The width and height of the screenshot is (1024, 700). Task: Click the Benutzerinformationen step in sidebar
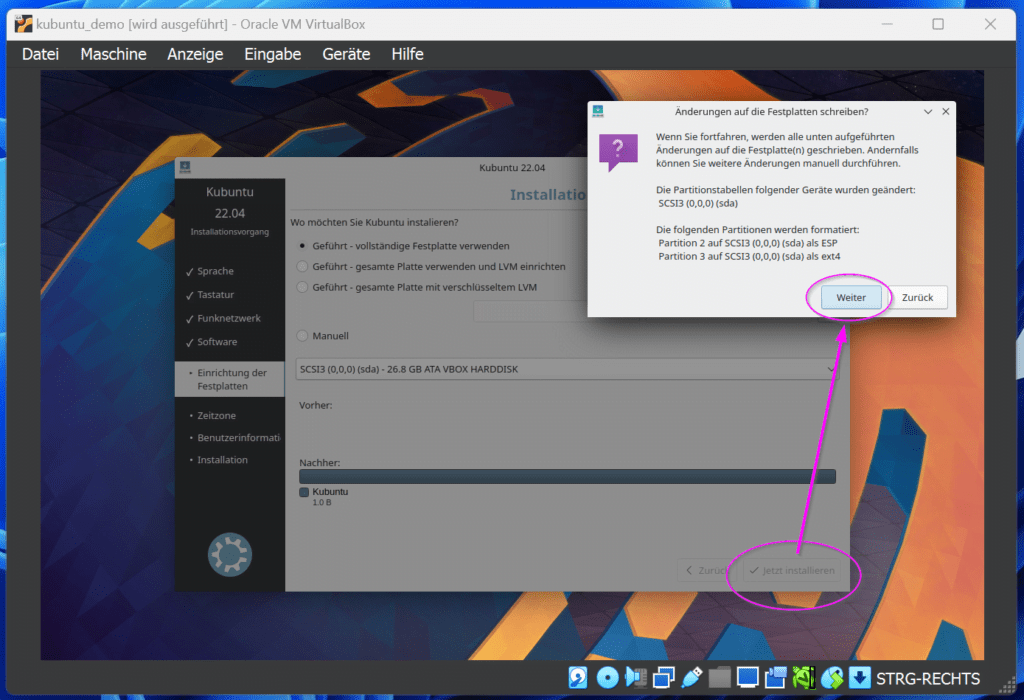(x=238, y=438)
